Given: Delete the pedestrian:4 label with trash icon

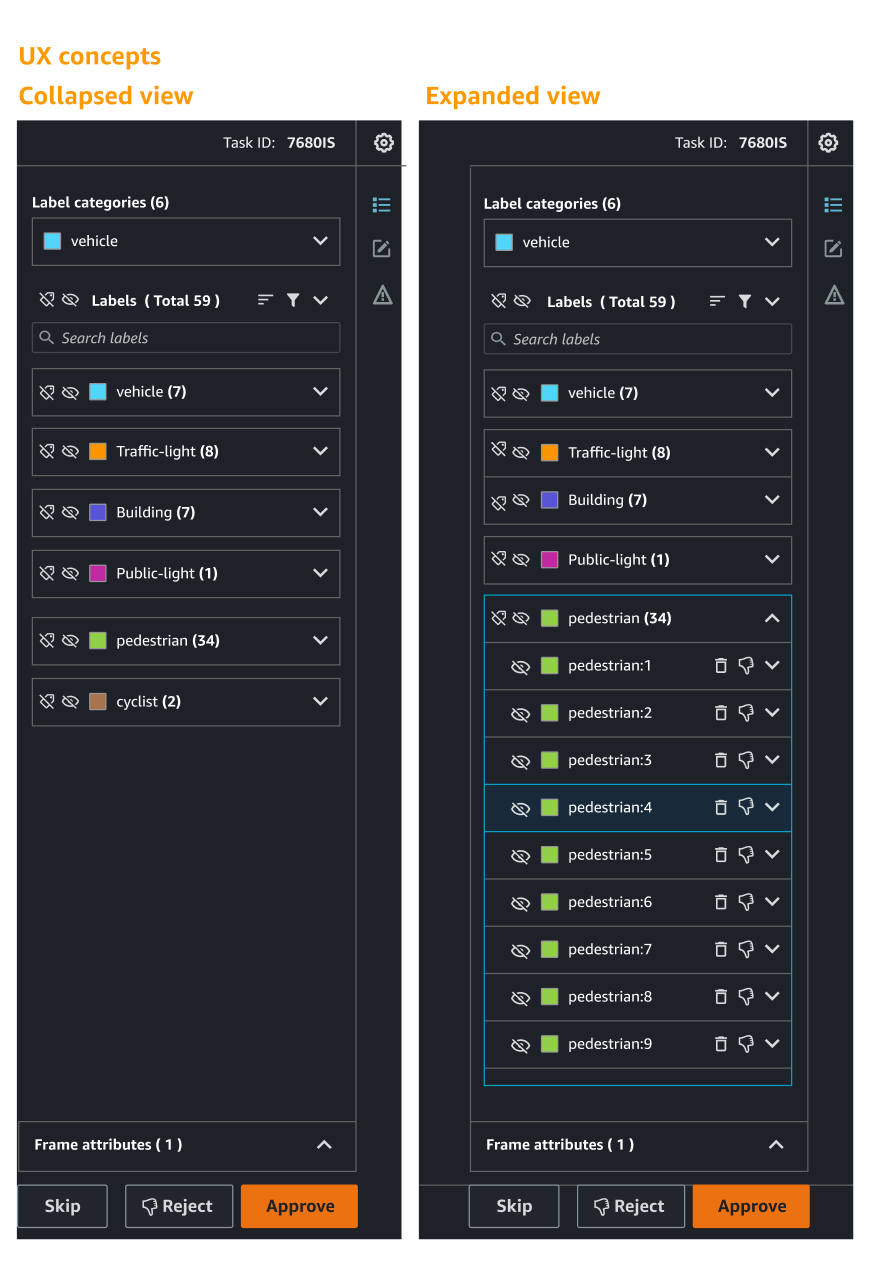Looking at the screenshot, I should (x=721, y=807).
